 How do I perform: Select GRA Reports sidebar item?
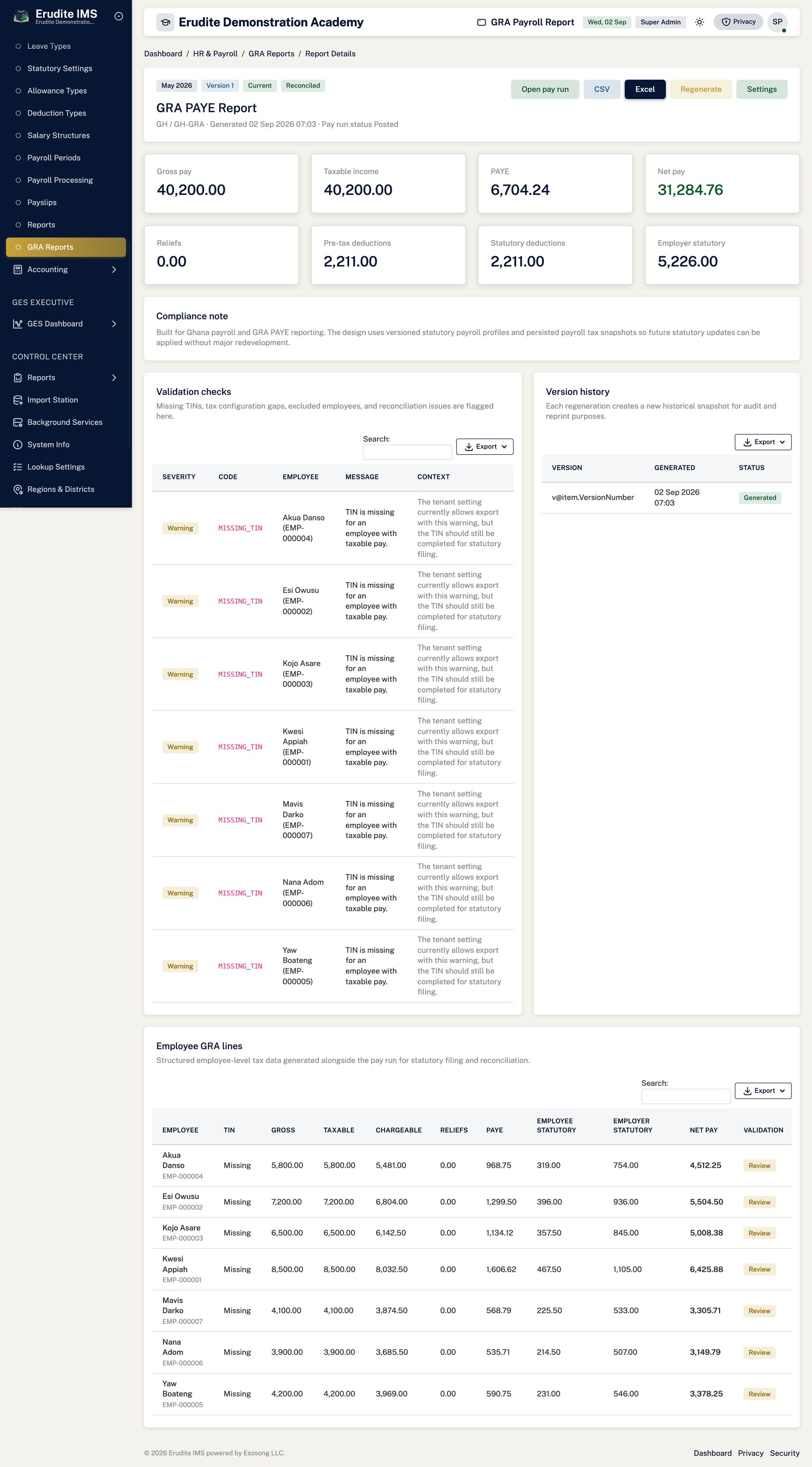(66, 247)
